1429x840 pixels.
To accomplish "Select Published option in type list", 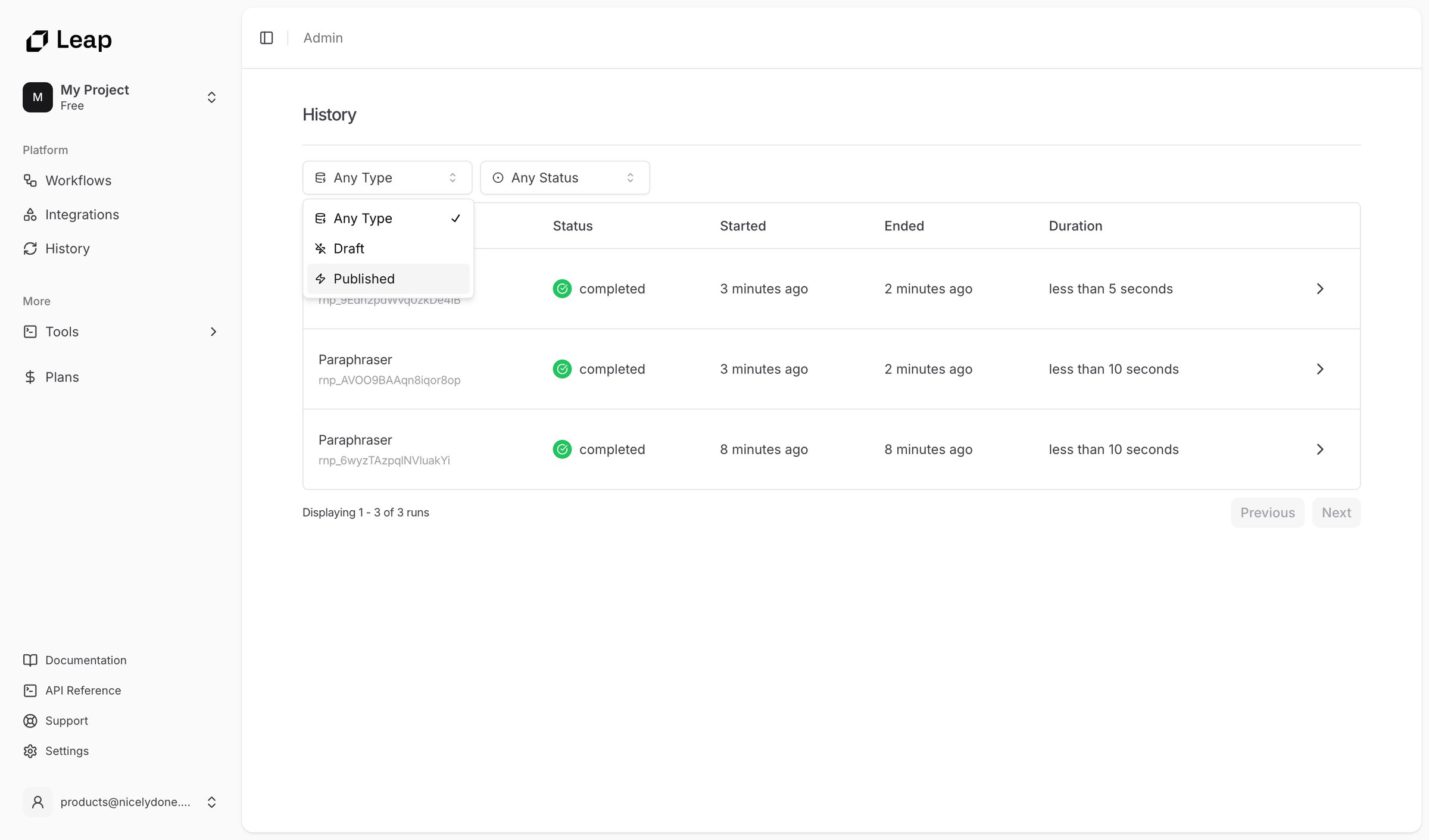I will [388, 279].
